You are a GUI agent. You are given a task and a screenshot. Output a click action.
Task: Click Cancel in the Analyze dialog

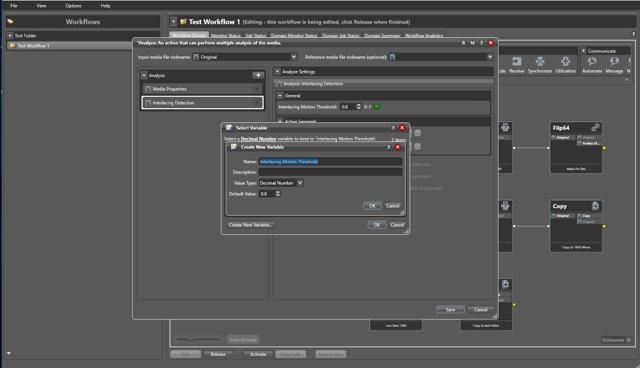480,309
